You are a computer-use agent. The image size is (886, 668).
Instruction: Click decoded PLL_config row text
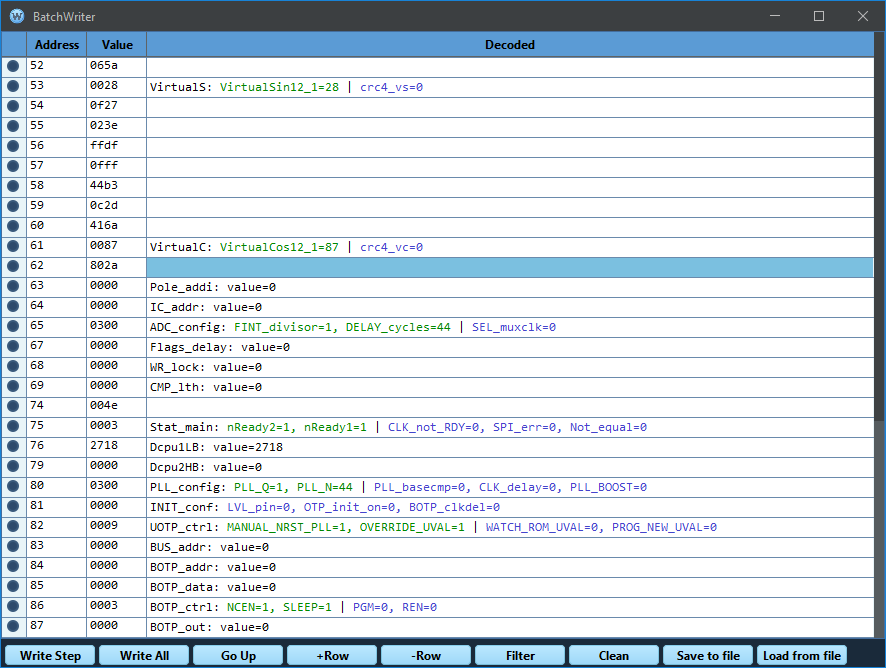[398, 487]
